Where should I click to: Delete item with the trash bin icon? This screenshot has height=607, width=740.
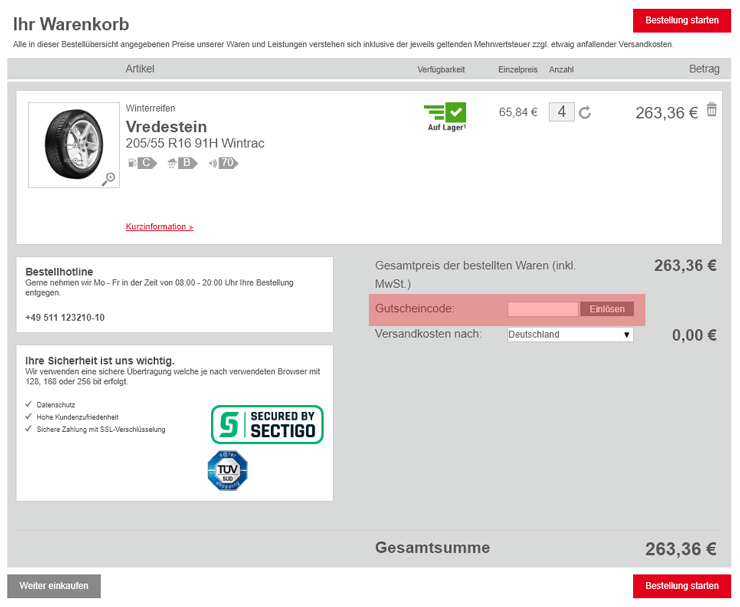(712, 110)
